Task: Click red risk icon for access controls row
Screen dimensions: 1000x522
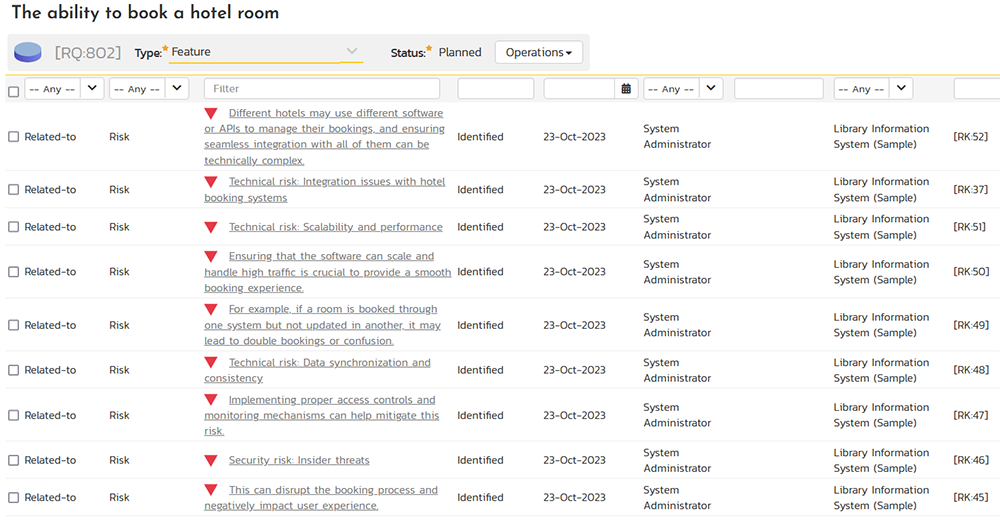Action: (211, 400)
